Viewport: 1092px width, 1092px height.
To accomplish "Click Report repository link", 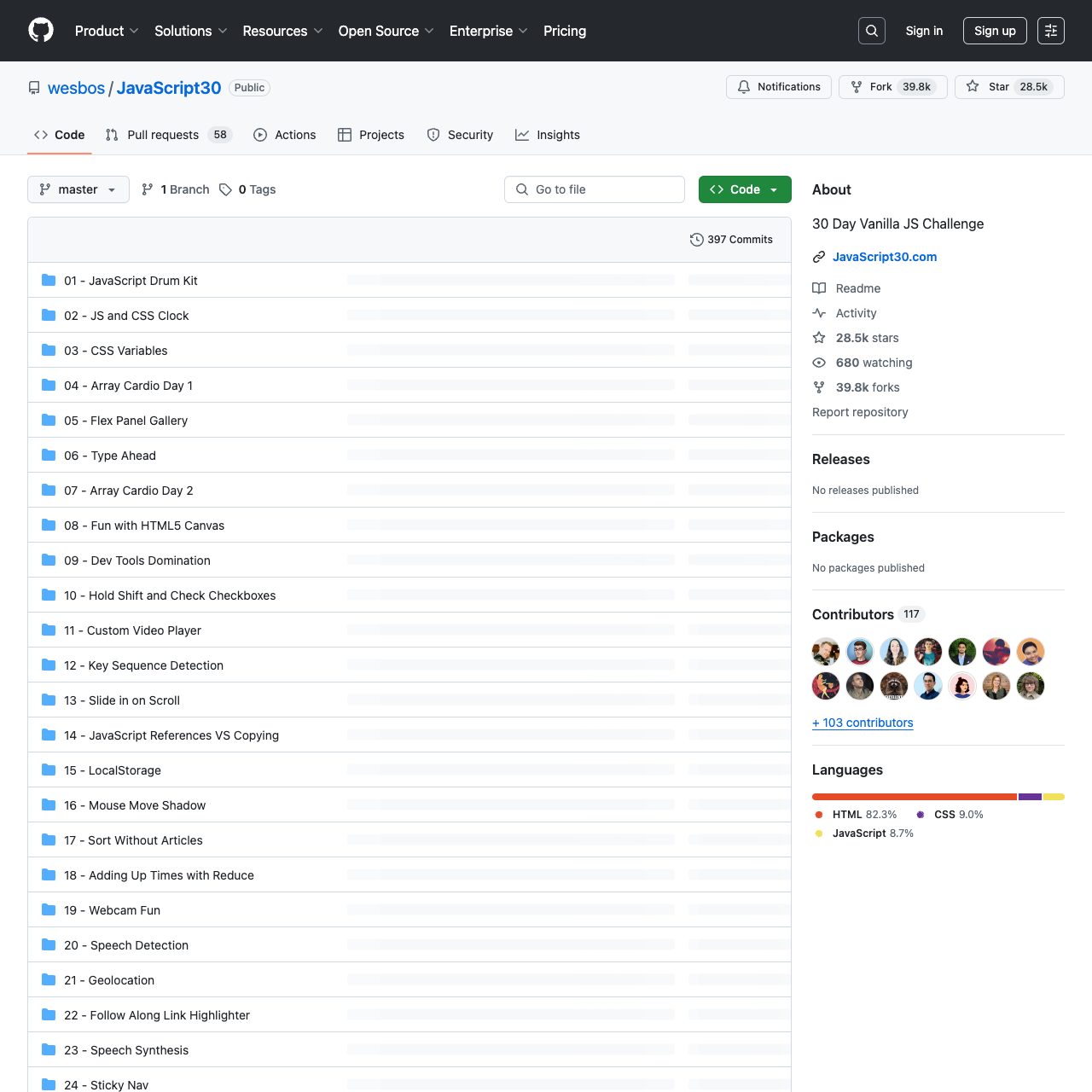I will point(860,412).
